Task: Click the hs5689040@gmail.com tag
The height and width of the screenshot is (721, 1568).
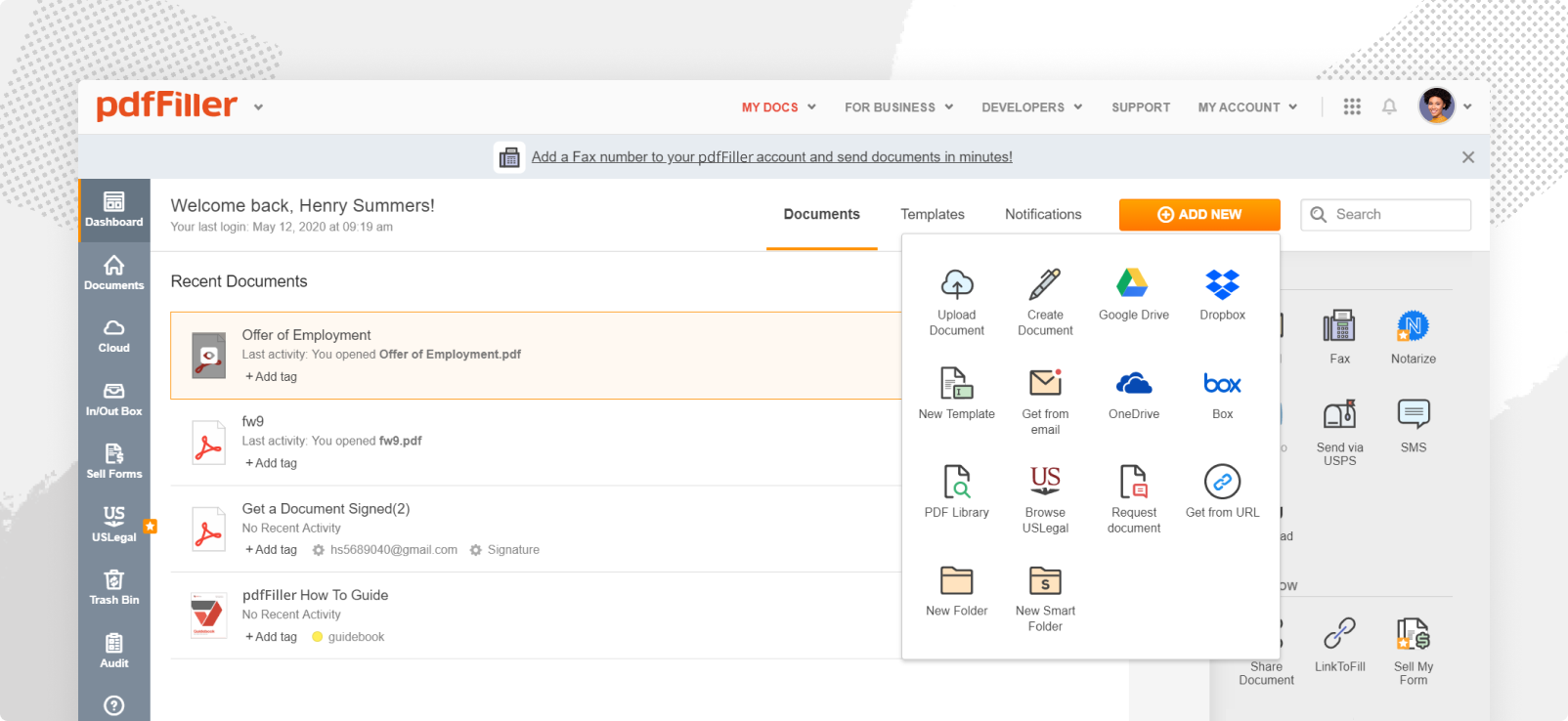Action: tap(384, 550)
